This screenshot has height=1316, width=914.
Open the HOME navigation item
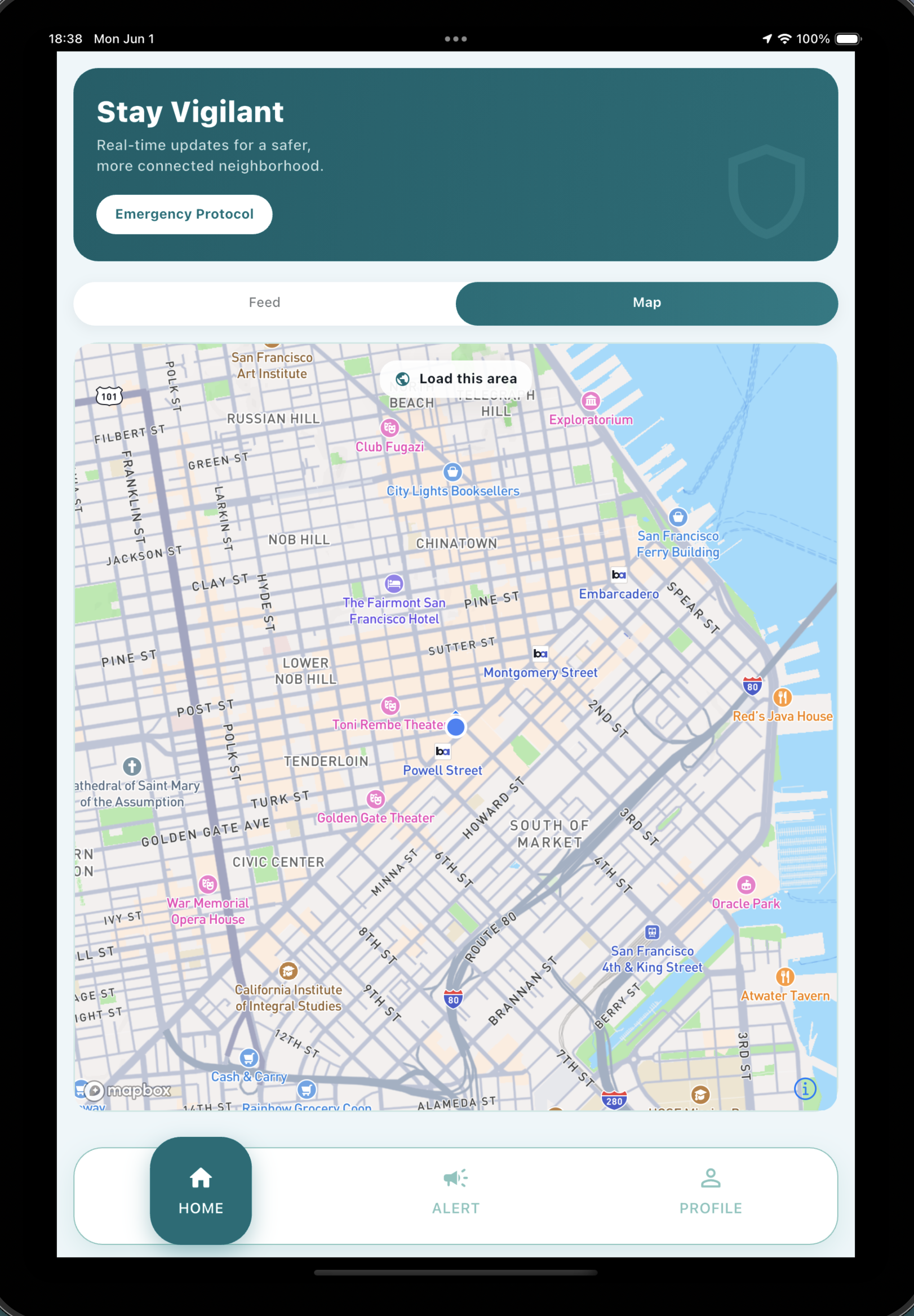click(x=201, y=1190)
